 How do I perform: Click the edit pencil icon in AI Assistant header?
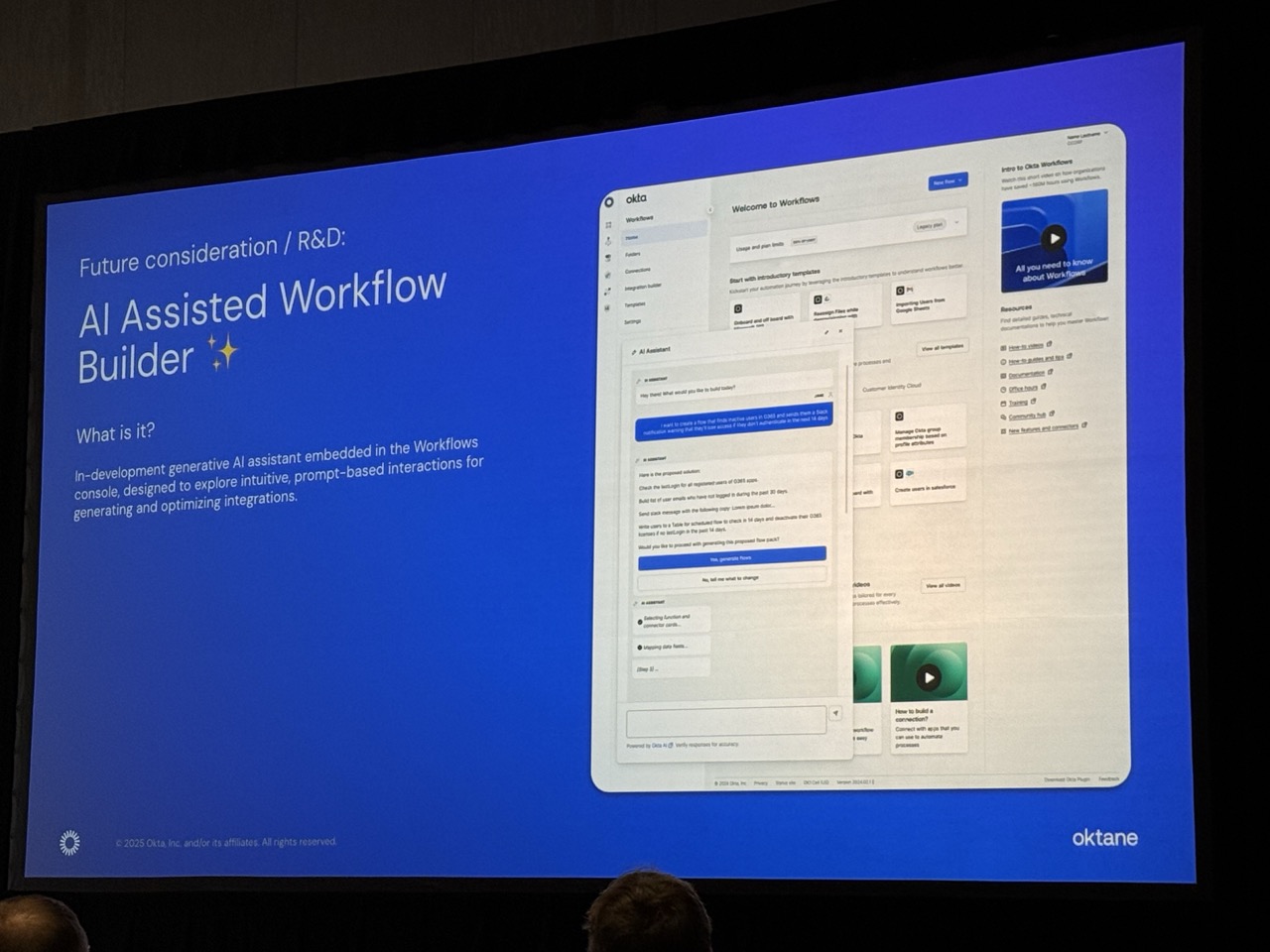pyautogui.click(x=825, y=333)
